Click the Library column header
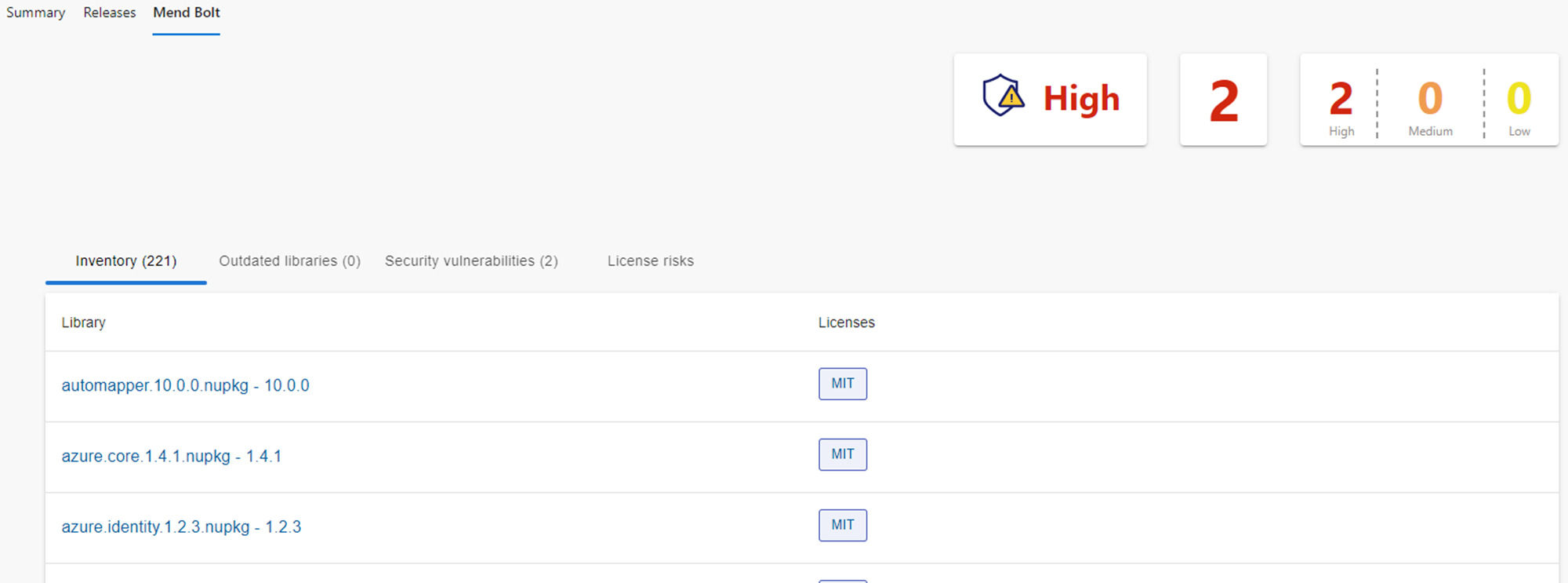The height and width of the screenshot is (583, 1568). [83, 322]
